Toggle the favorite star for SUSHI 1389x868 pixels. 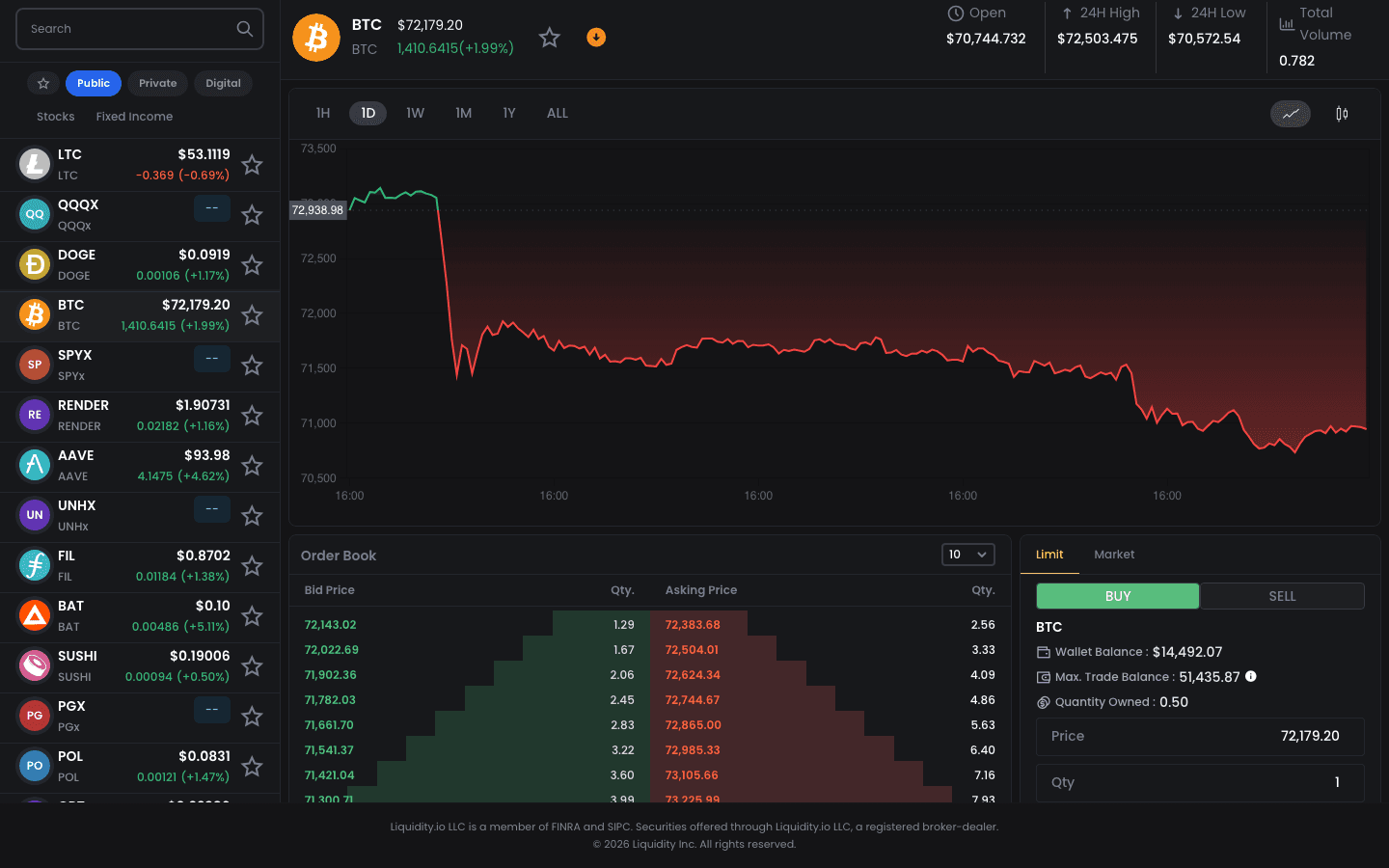point(252,666)
